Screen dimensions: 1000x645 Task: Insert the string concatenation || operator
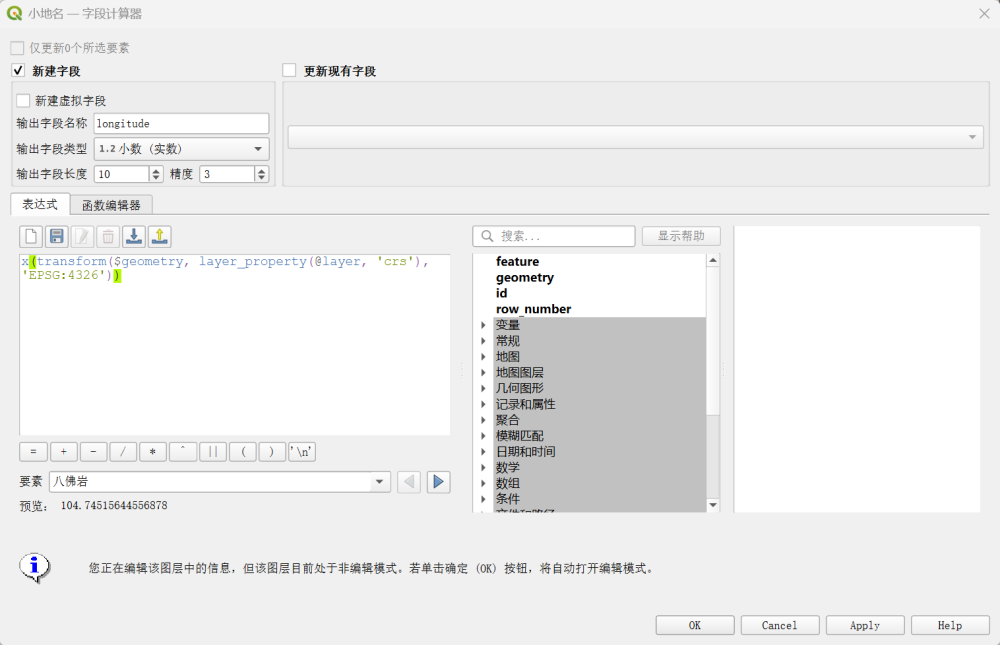(212, 451)
